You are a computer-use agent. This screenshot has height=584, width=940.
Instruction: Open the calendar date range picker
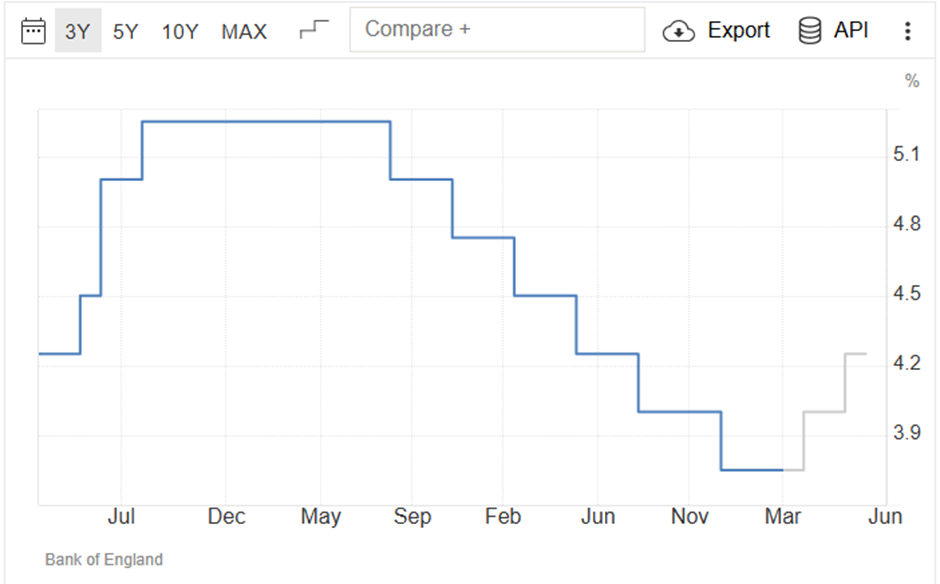tap(33, 31)
